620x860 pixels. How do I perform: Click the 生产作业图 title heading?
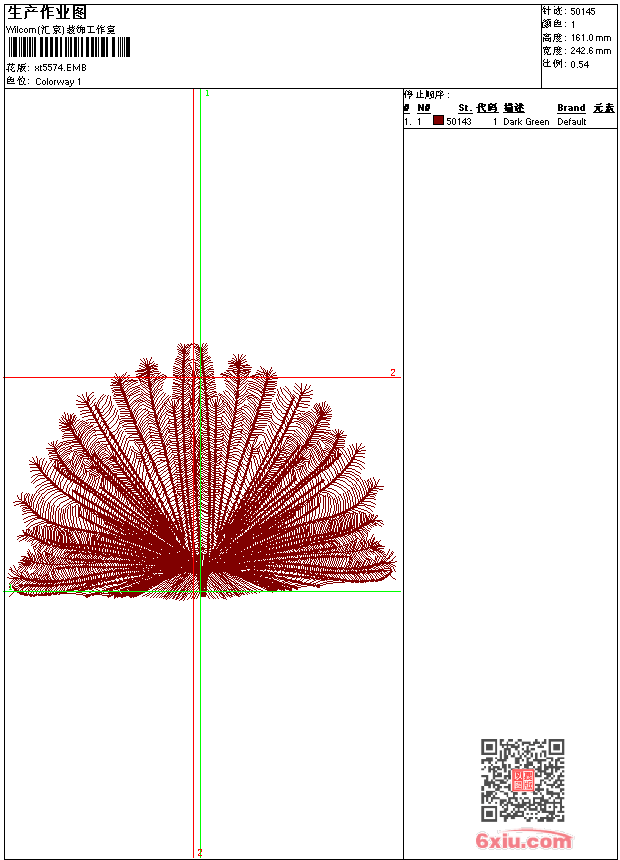point(46,12)
